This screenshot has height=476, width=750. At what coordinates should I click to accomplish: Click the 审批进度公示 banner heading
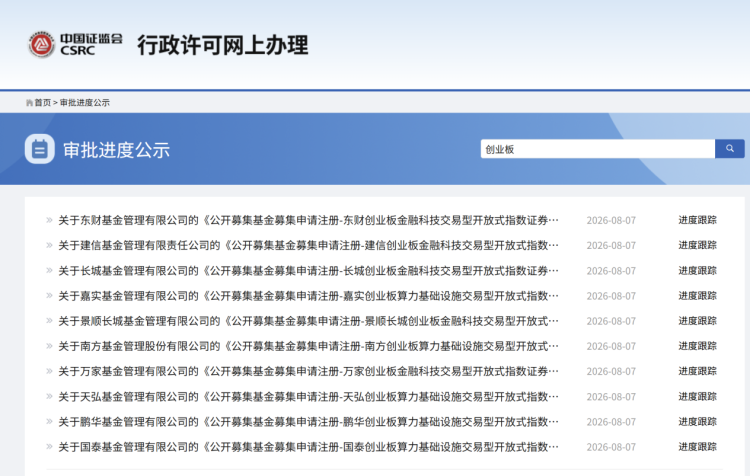pos(116,150)
